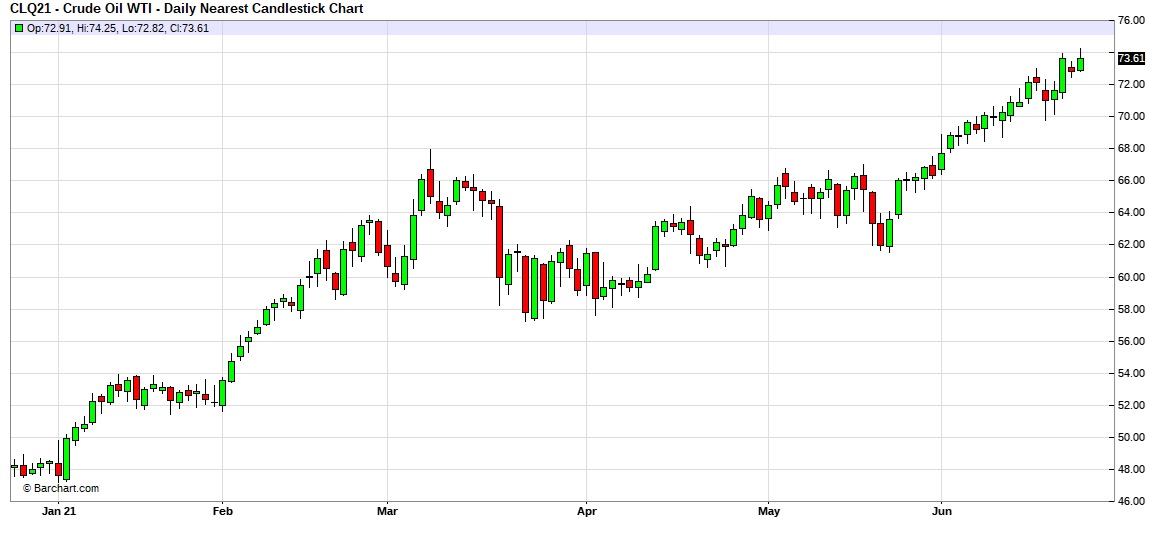
Task: Click the 60.00 price axis label
Action: [1132, 277]
